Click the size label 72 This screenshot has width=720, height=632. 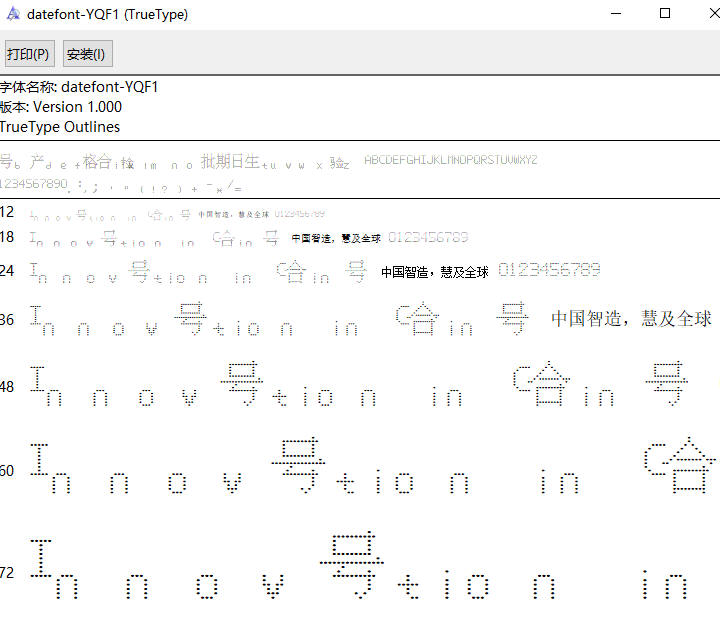(x=7, y=573)
